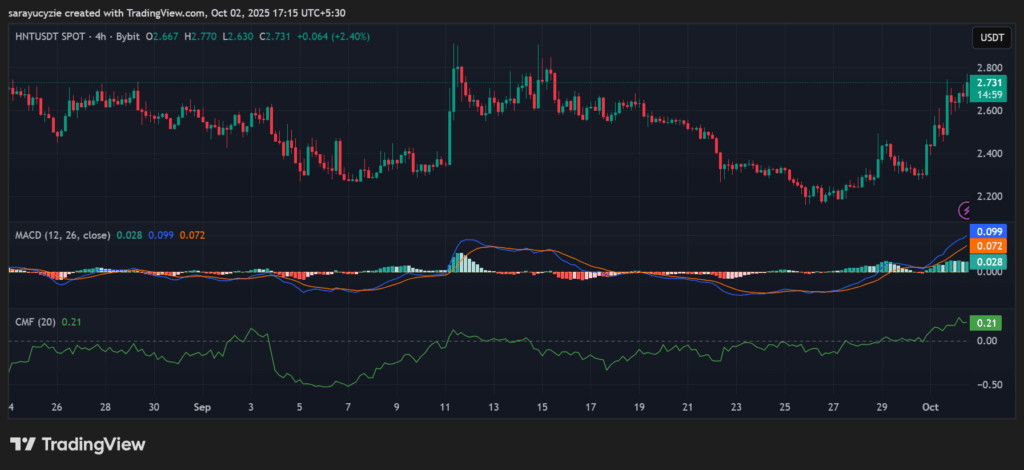The height and width of the screenshot is (470, 1024).
Task: Click the TradingView logo icon
Action: 22,444
